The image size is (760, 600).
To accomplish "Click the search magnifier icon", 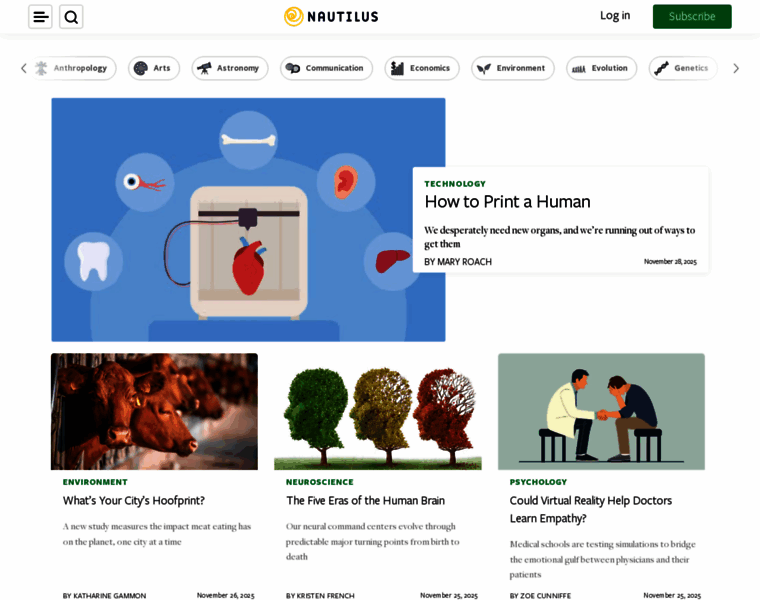I will pyautogui.click(x=71, y=17).
